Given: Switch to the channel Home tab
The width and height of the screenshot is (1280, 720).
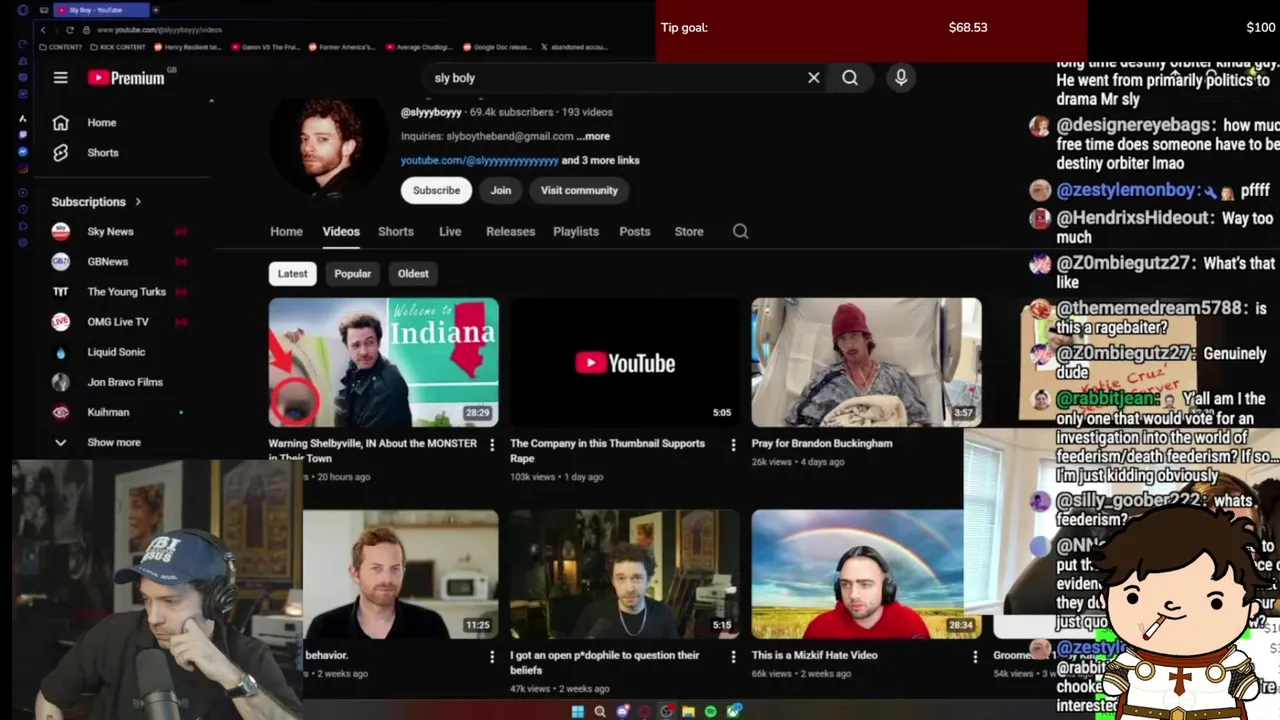Looking at the screenshot, I should [286, 231].
